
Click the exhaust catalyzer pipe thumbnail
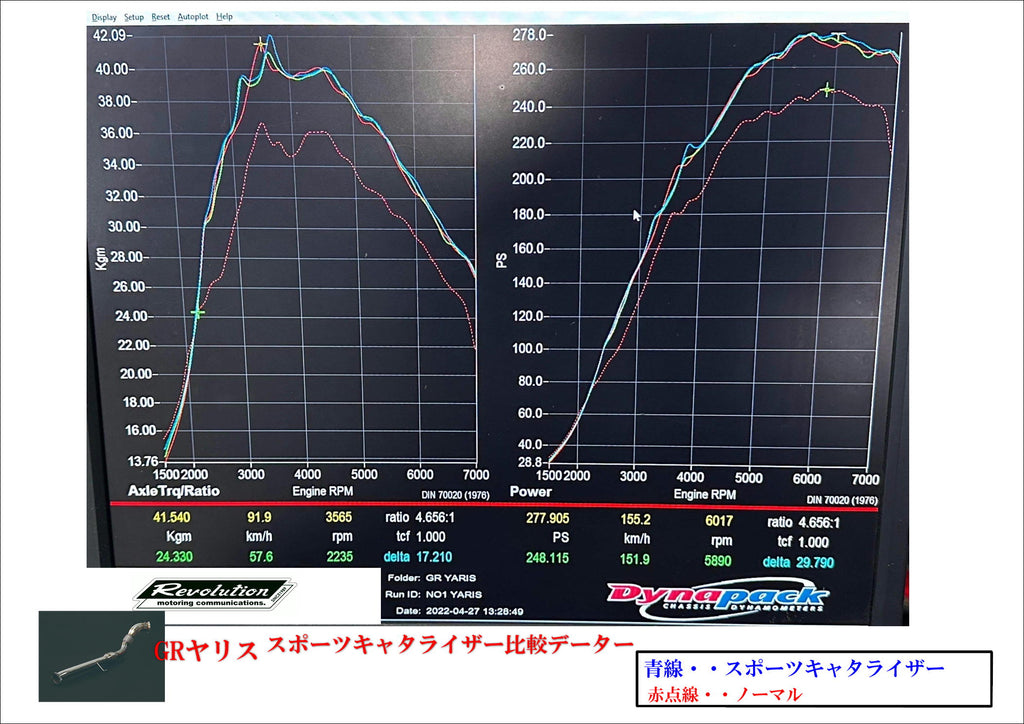(101, 656)
